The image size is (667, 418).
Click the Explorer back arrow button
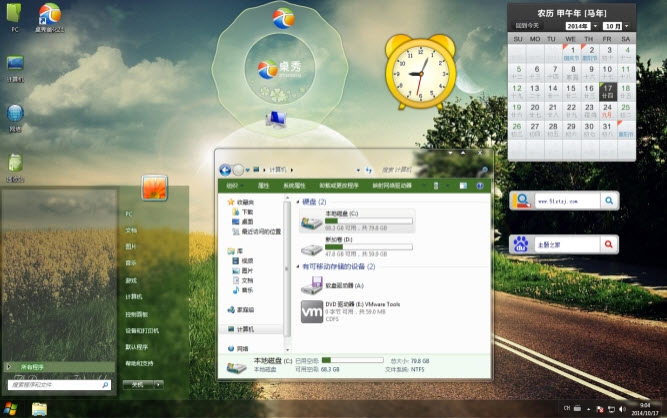pyautogui.click(x=225, y=169)
